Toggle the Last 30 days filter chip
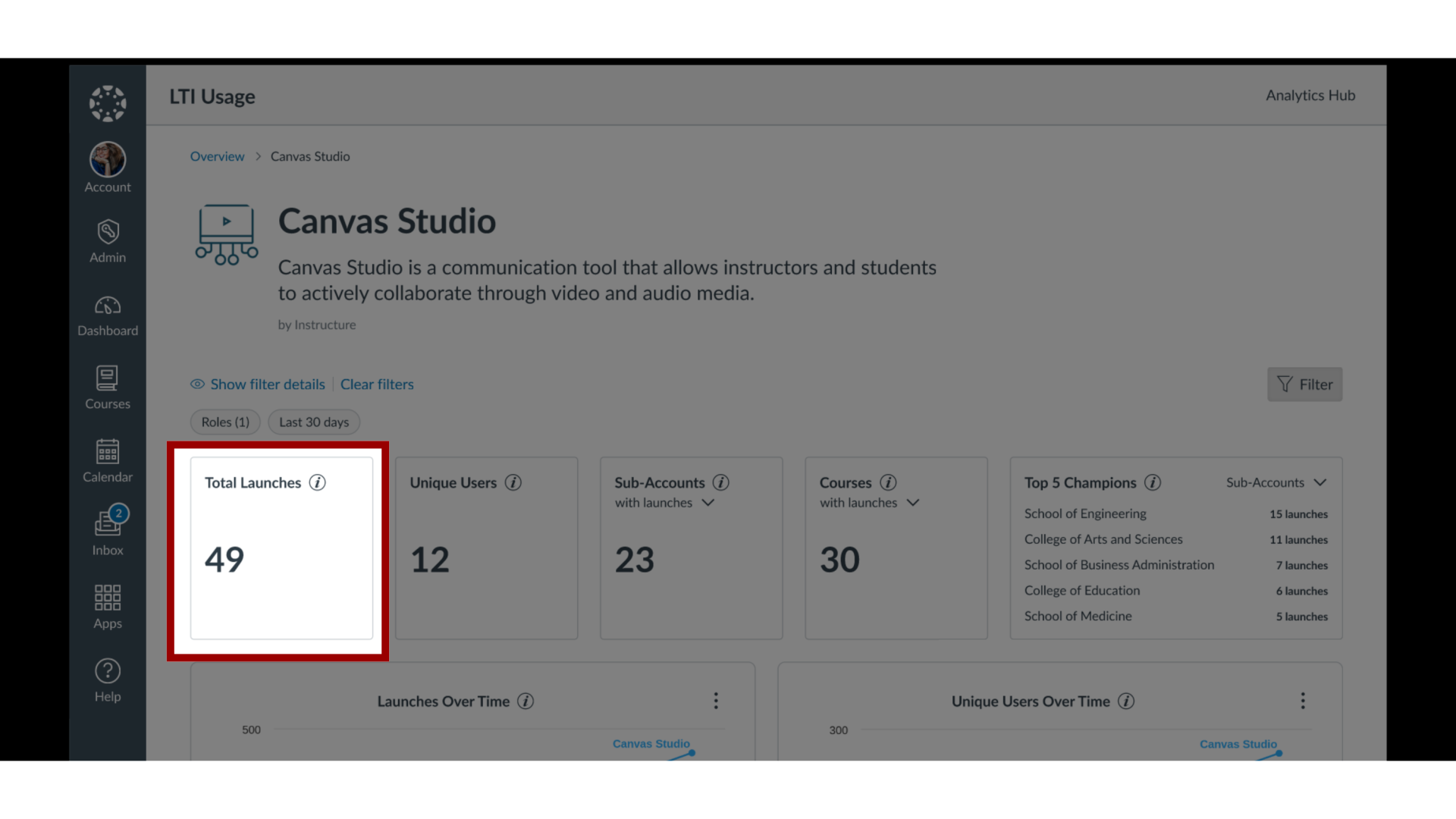Image resolution: width=1456 pixels, height=819 pixels. 313,421
